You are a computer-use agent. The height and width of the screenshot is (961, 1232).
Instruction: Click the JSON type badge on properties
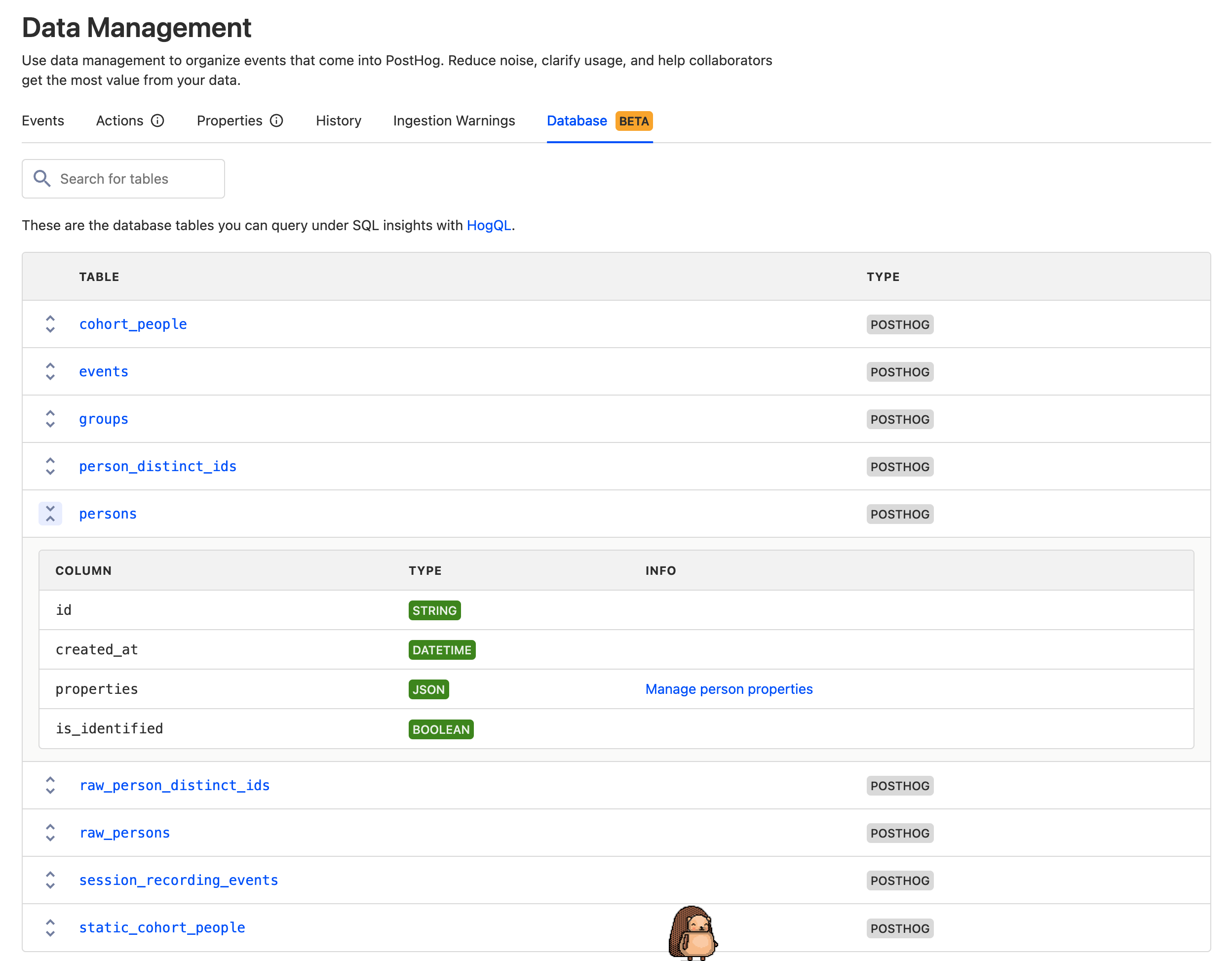click(428, 689)
